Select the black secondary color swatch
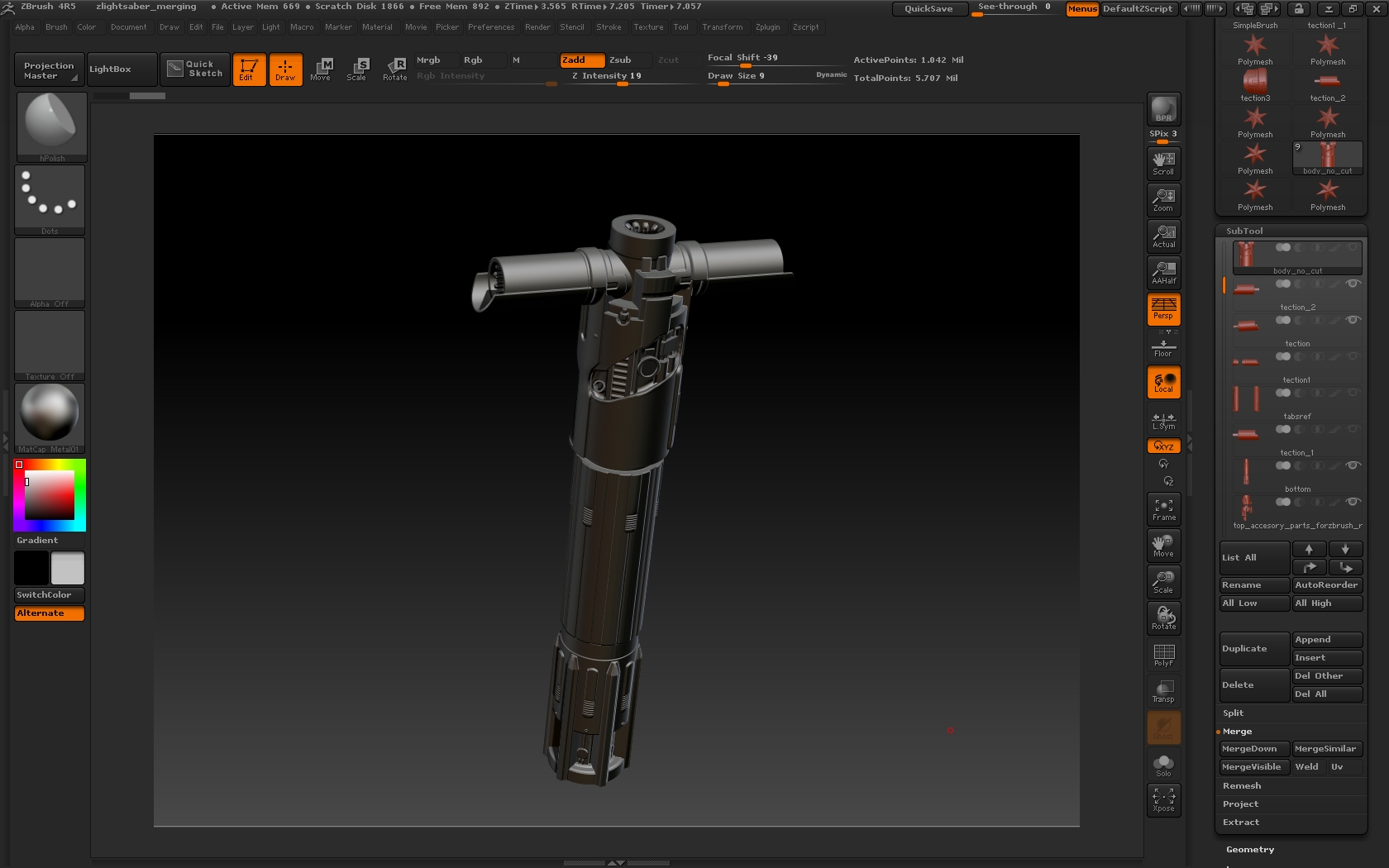 click(31, 568)
